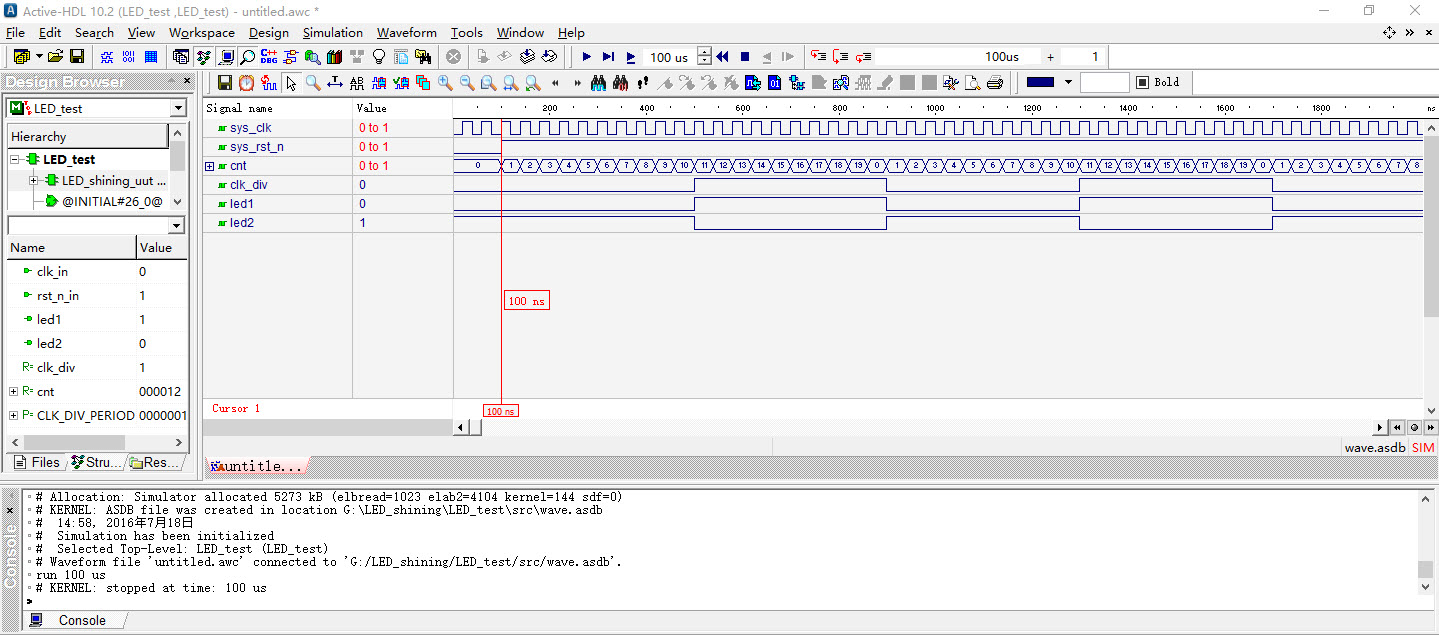Open the File menu
This screenshot has height=635, width=1439.
pos(15,32)
